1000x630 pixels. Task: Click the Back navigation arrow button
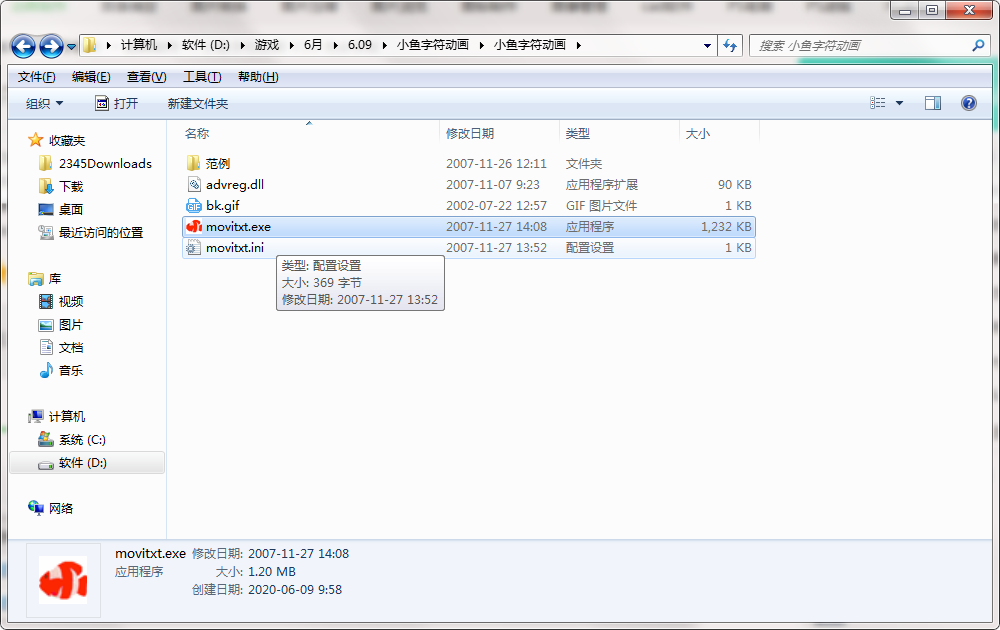point(24,46)
